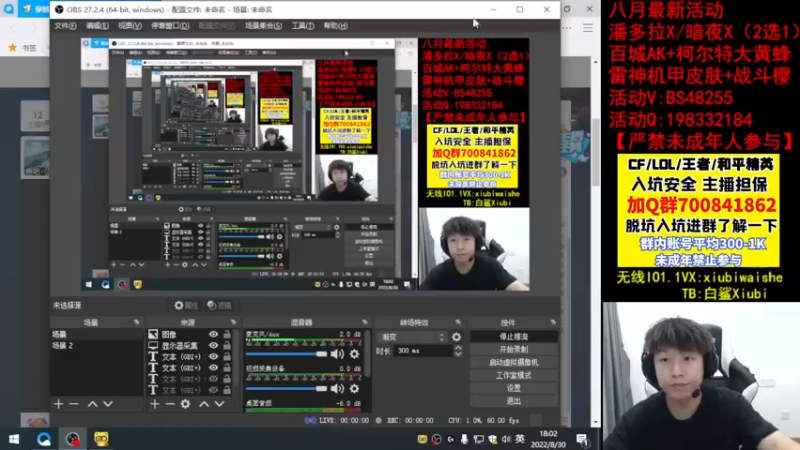Click the 混音器 vertical scrollbar

[x=367, y=354]
